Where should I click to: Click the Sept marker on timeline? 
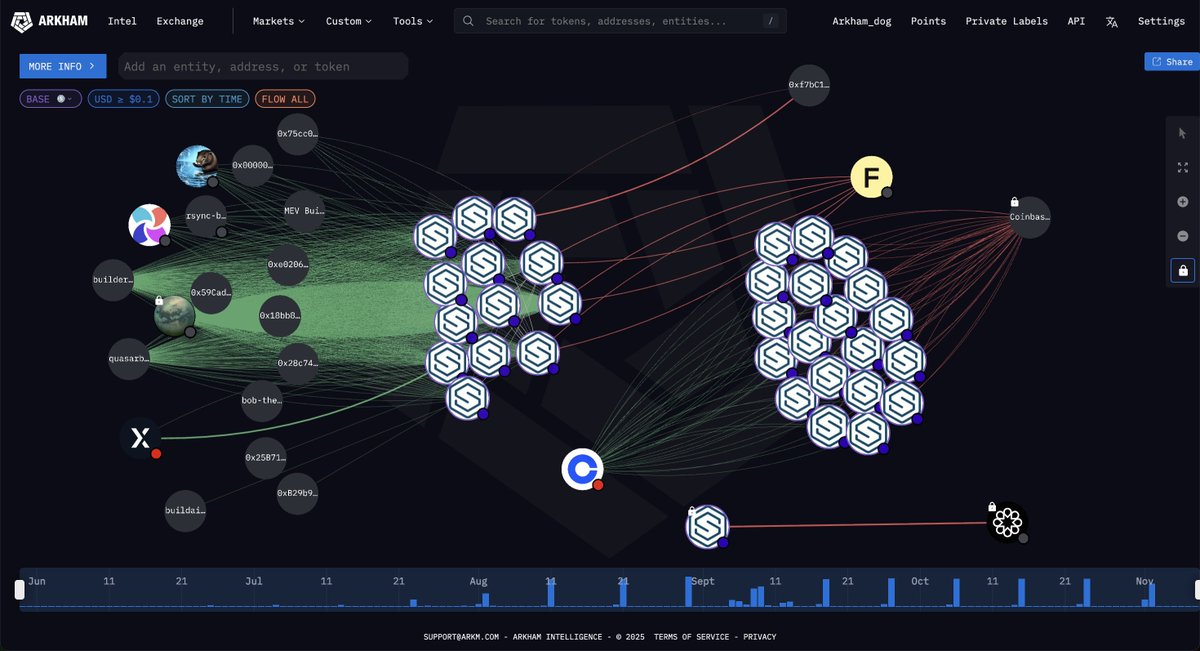coord(702,581)
